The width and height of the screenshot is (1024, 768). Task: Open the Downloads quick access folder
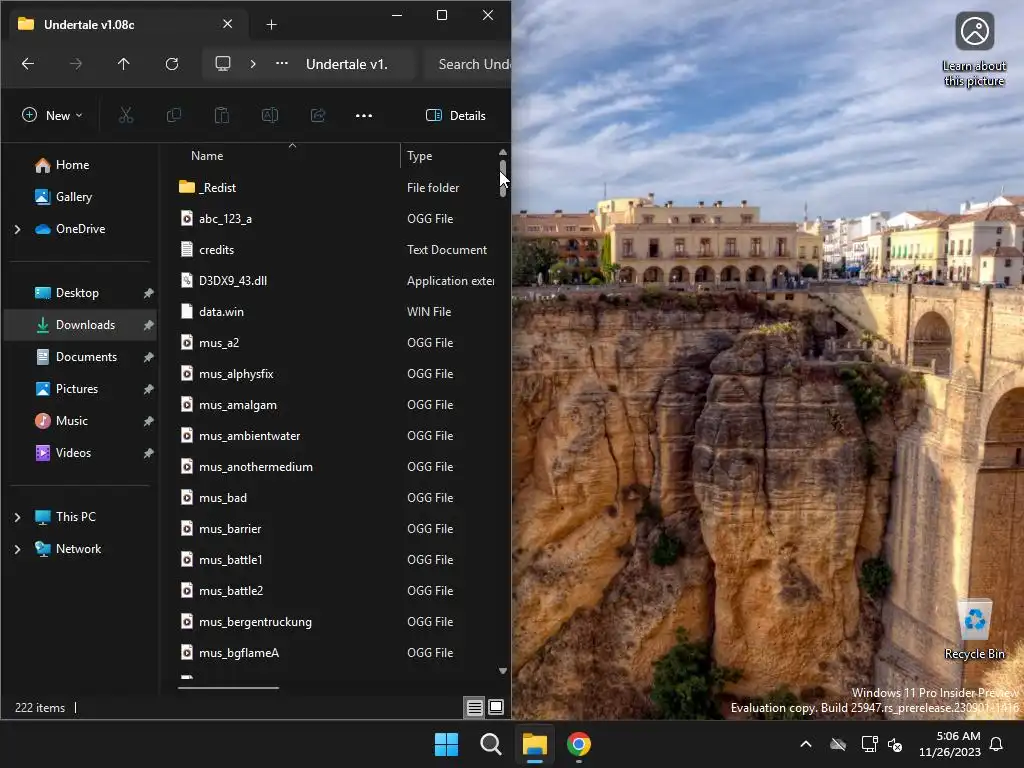pos(80,325)
